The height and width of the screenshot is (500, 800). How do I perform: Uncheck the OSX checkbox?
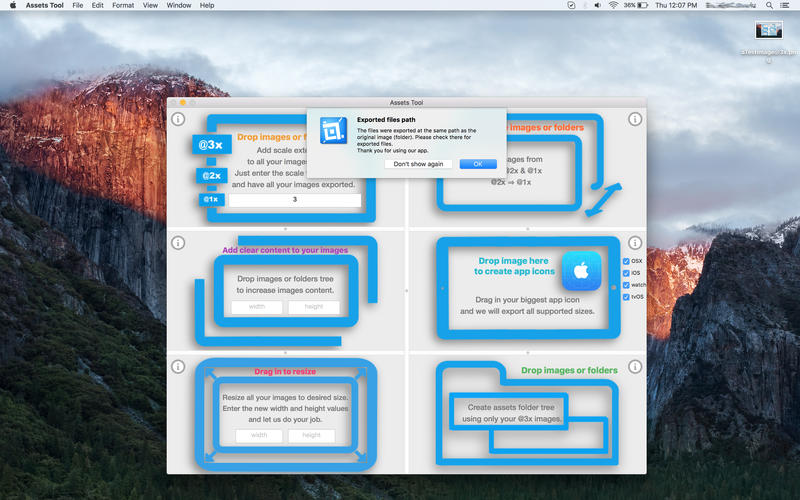[626, 261]
